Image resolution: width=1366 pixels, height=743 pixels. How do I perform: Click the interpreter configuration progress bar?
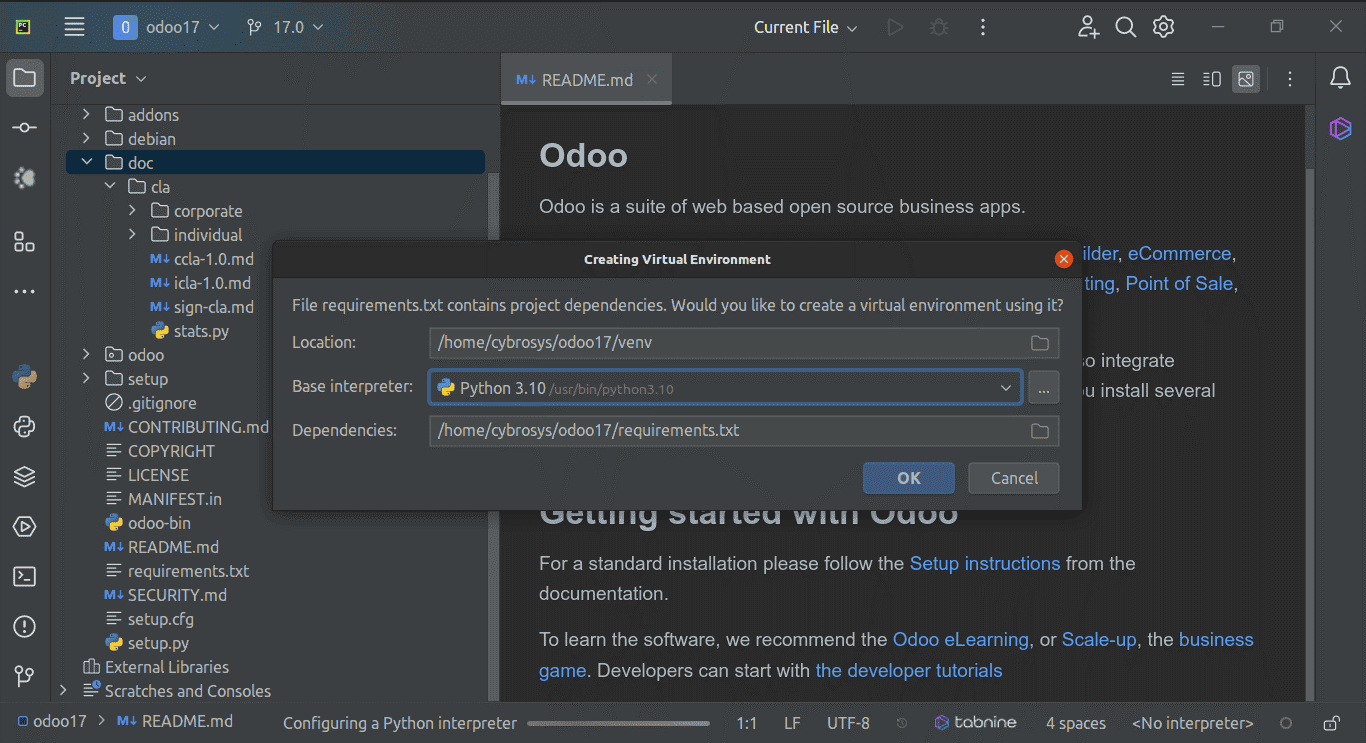(619, 723)
